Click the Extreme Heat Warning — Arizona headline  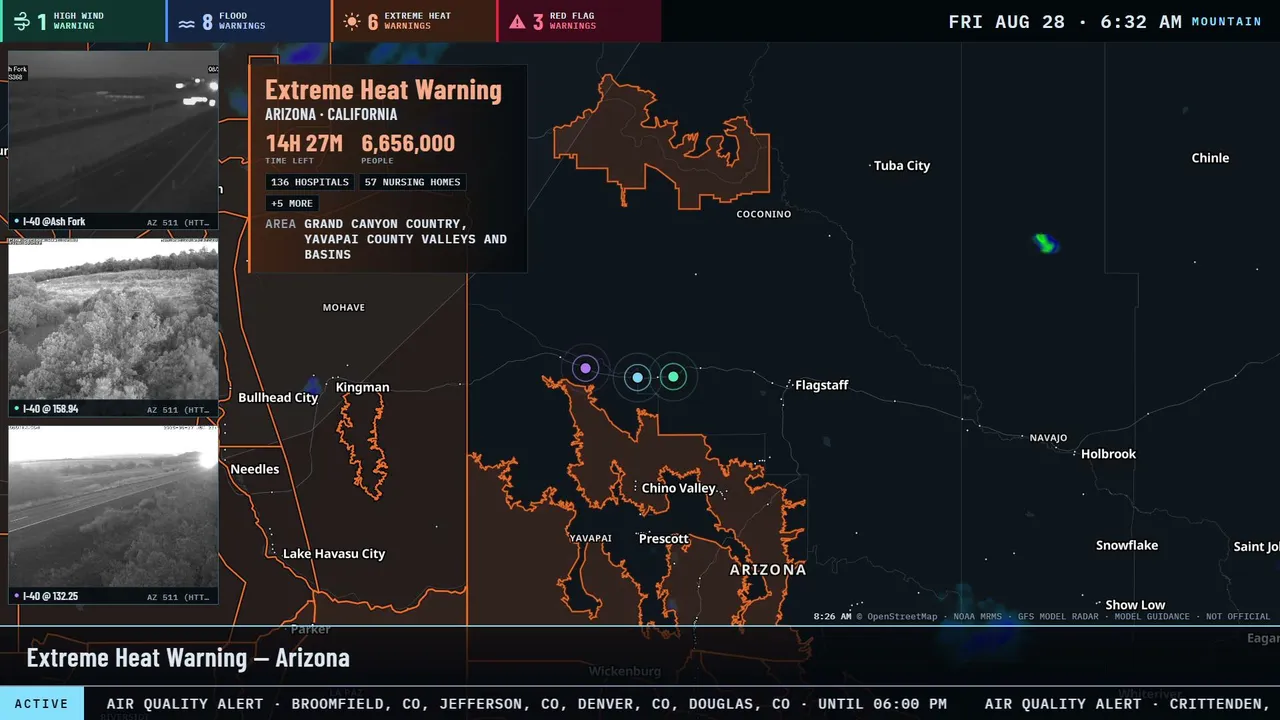[x=188, y=658]
